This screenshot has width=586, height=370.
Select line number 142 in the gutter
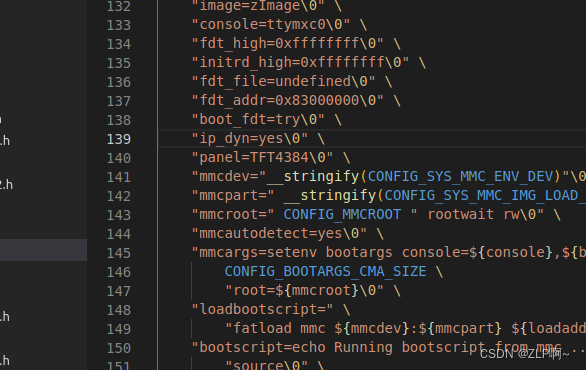(x=119, y=196)
